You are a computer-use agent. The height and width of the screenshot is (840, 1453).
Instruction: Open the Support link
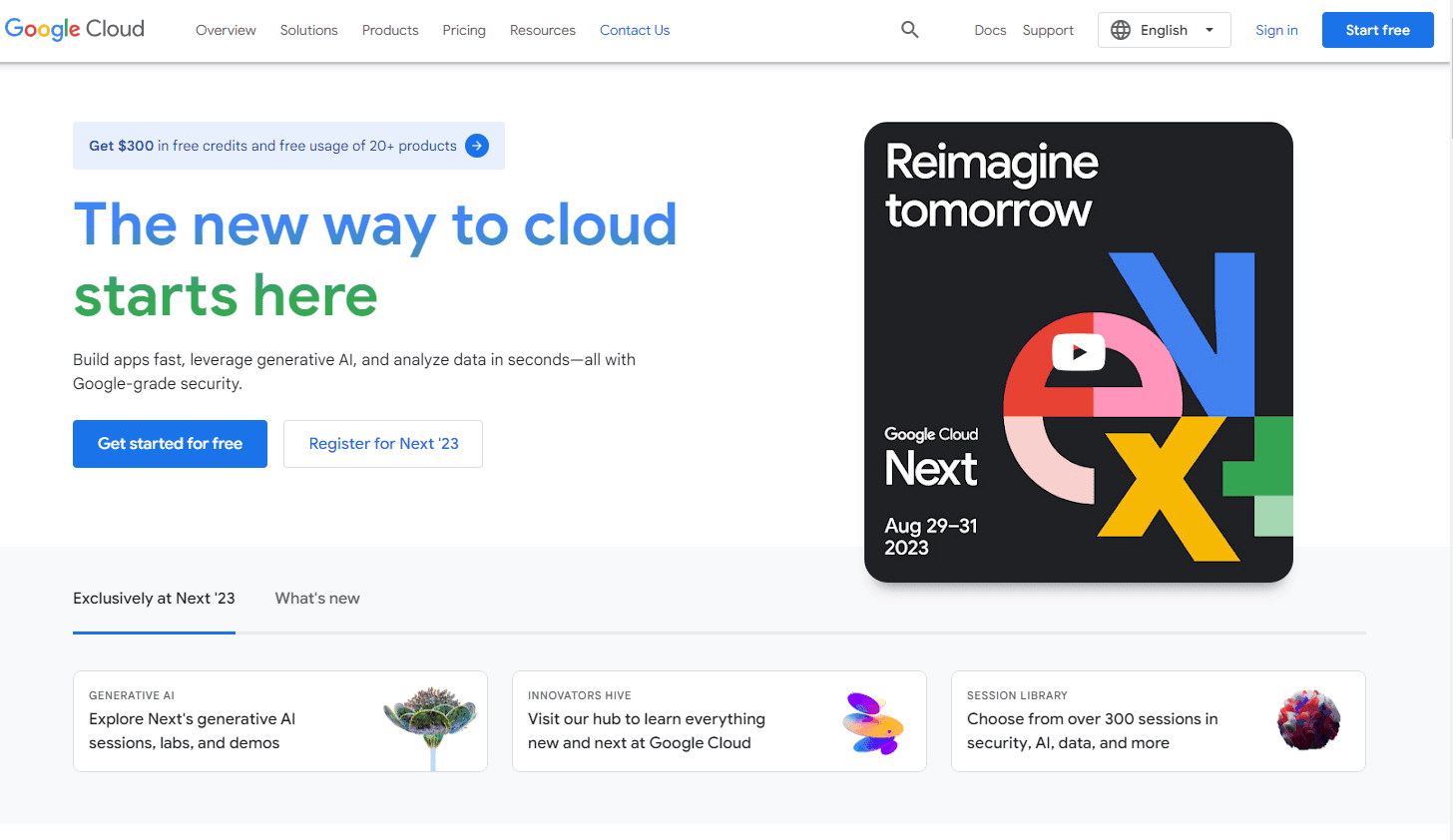pyautogui.click(x=1048, y=30)
